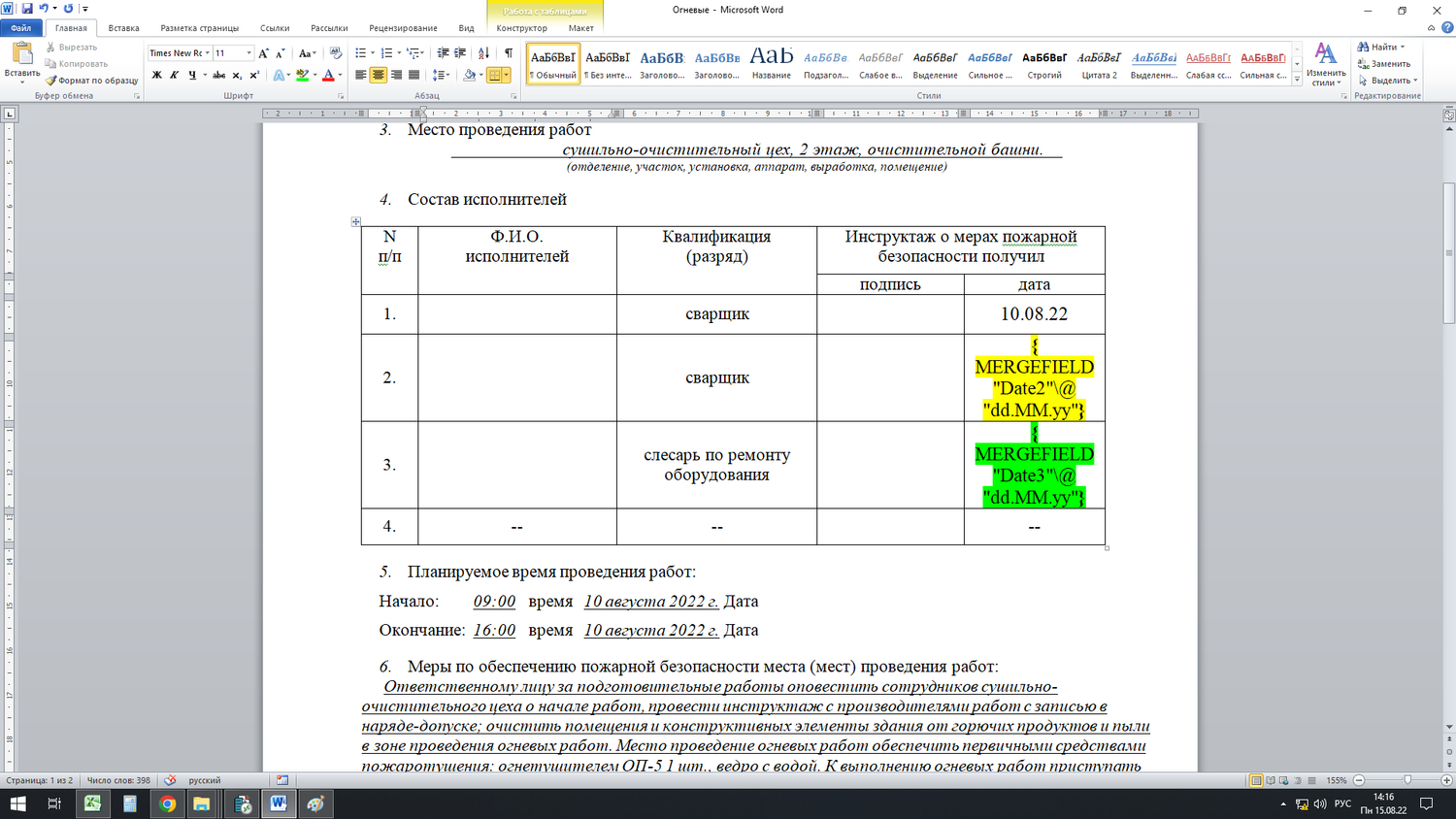Switch to Разметка страницы tab

point(199,28)
